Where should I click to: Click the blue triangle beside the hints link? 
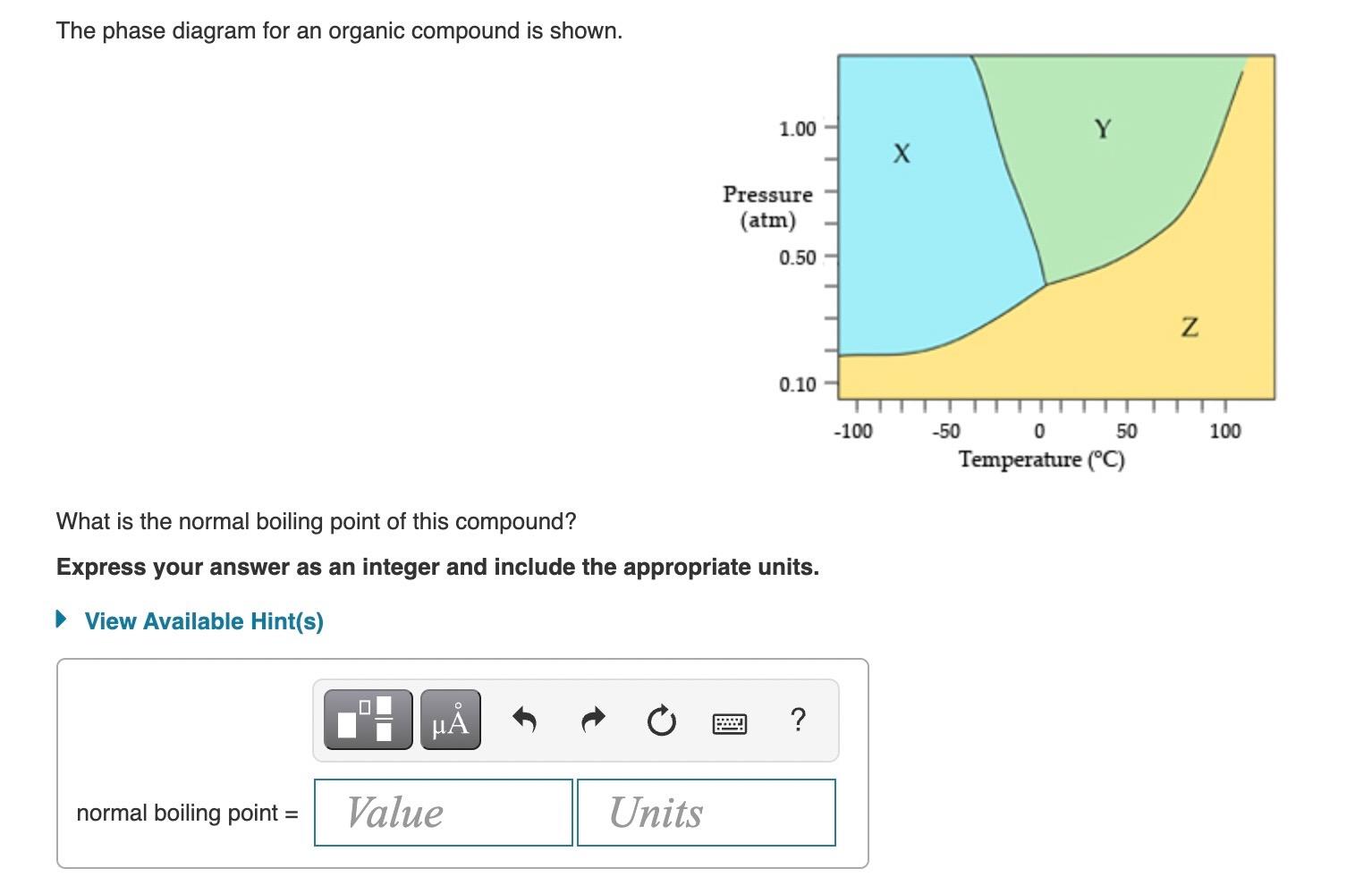coord(60,619)
